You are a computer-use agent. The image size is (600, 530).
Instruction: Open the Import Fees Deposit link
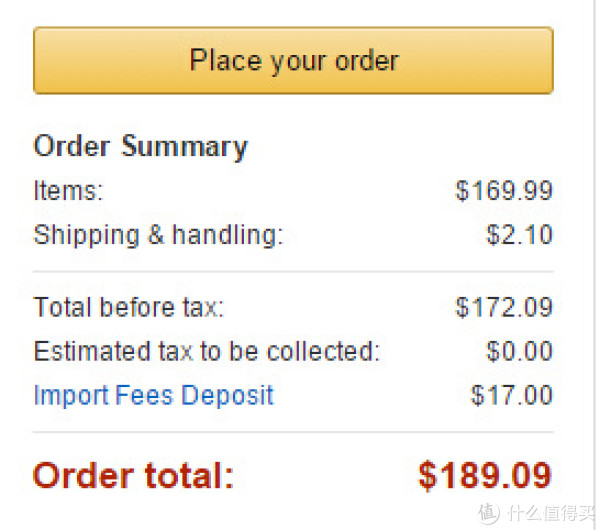[154, 396]
